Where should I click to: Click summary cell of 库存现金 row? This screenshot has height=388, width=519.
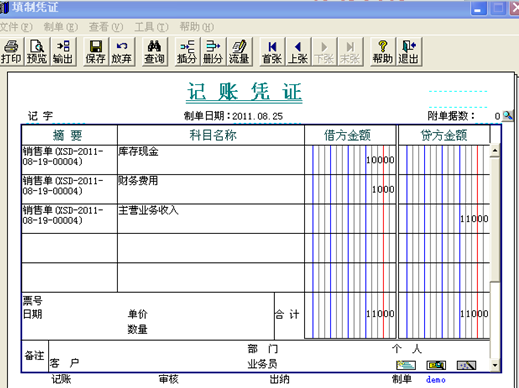[69, 160]
